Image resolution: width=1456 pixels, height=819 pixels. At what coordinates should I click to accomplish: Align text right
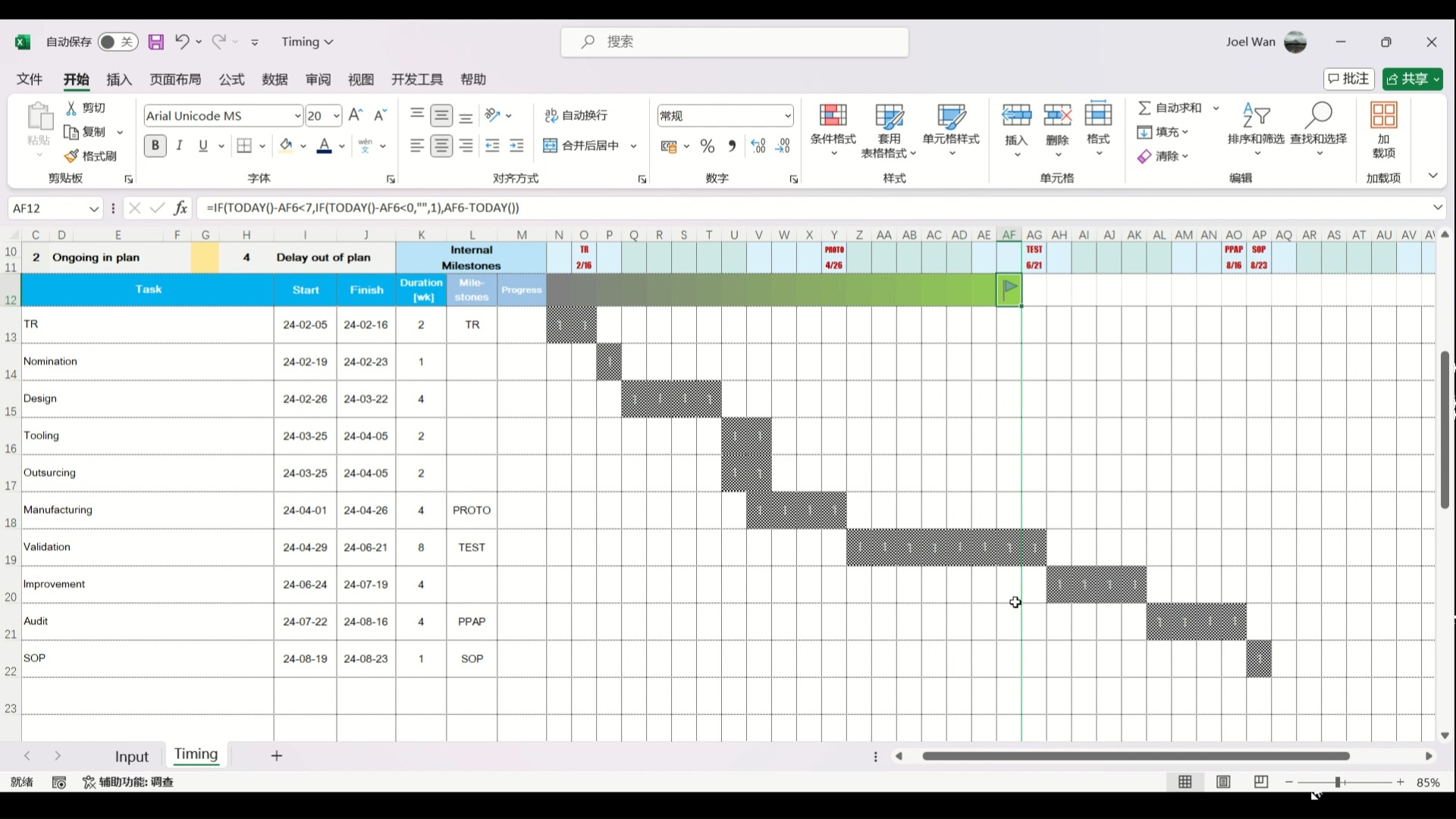click(x=466, y=146)
